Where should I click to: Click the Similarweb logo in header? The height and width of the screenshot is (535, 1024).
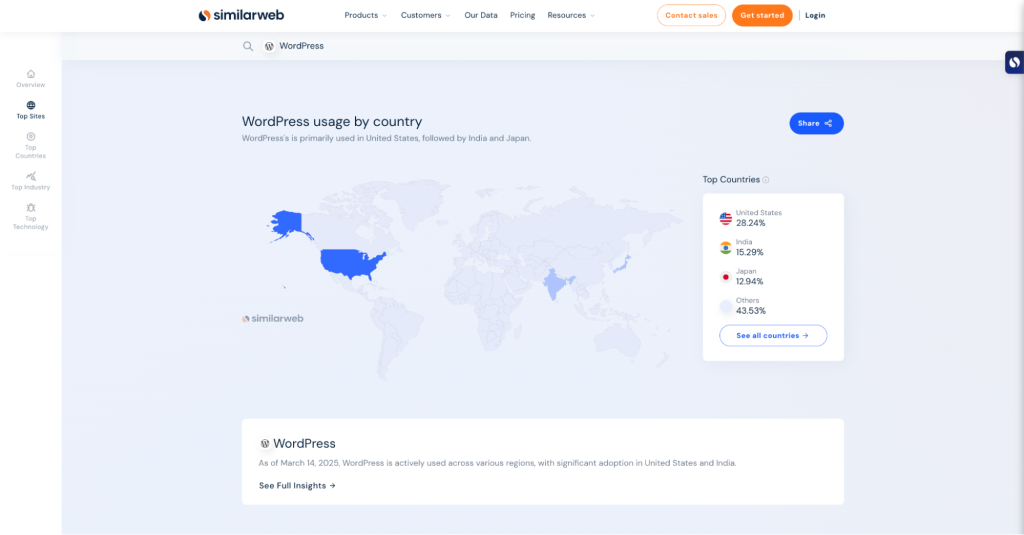click(241, 15)
